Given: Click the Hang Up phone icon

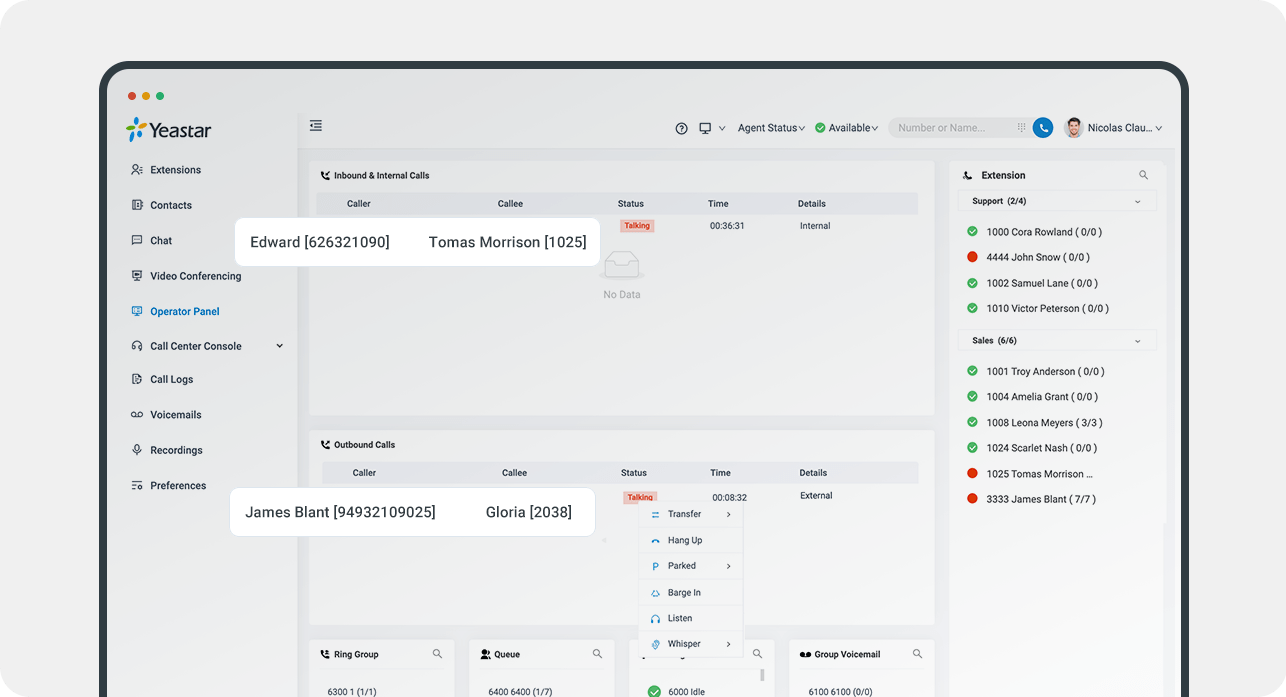Looking at the screenshot, I should point(655,541).
